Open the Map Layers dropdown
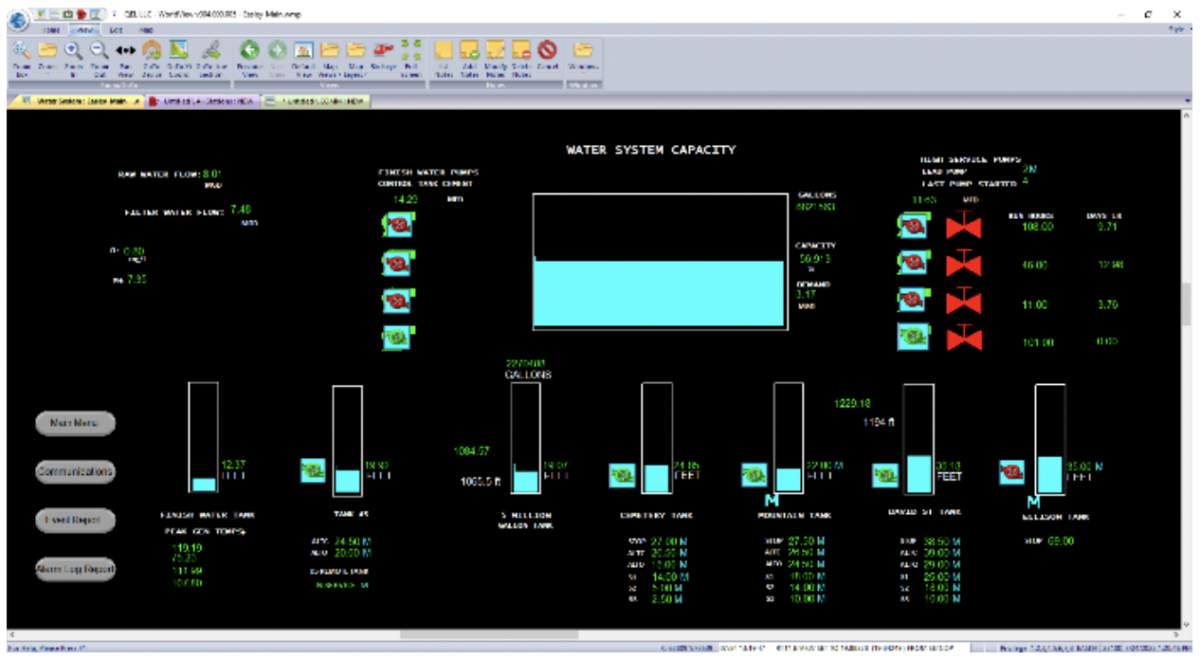 [x=356, y=55]
